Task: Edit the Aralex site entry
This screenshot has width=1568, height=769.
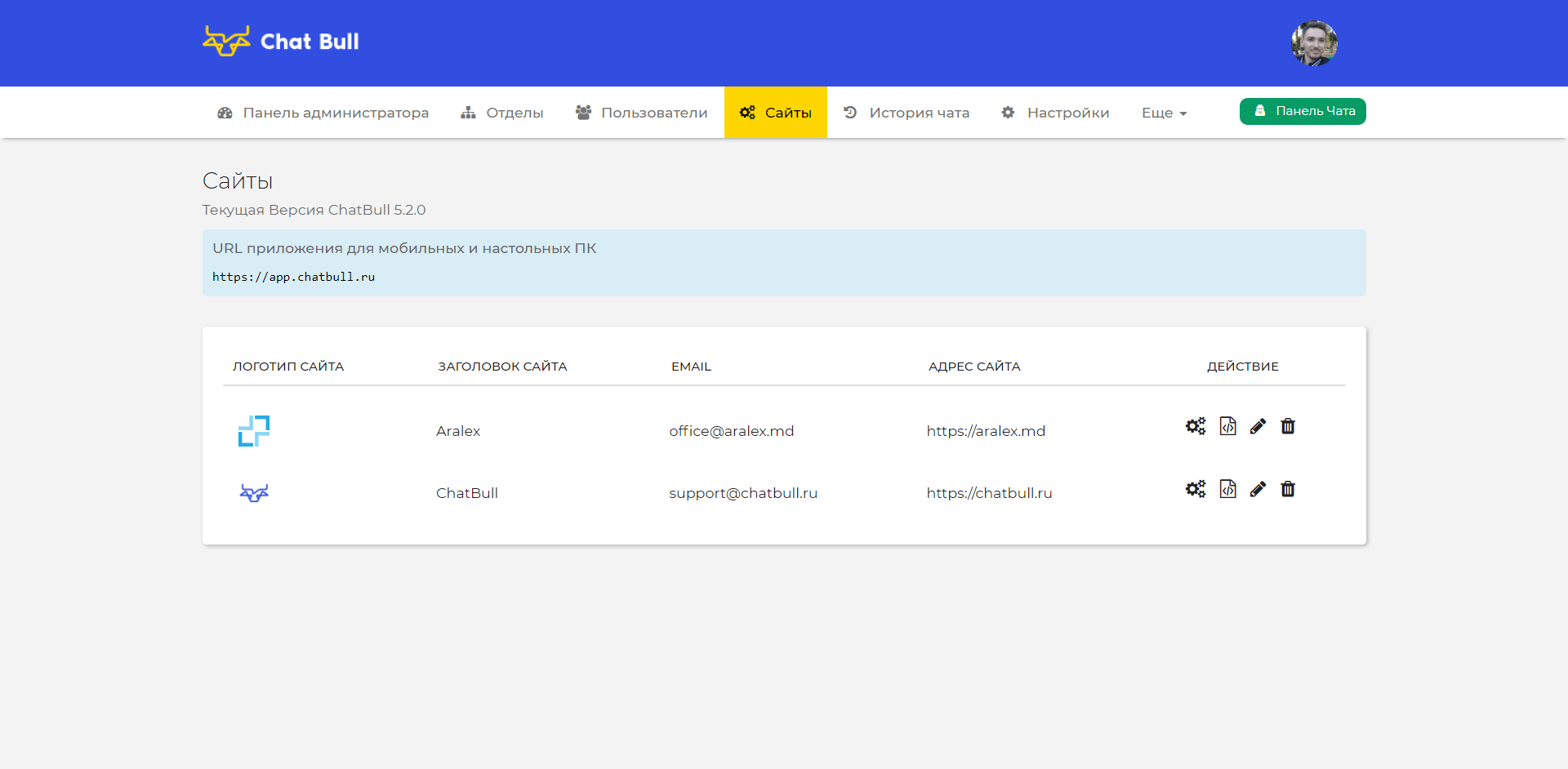Action: pyautogui.click(x=1258, y=426)
